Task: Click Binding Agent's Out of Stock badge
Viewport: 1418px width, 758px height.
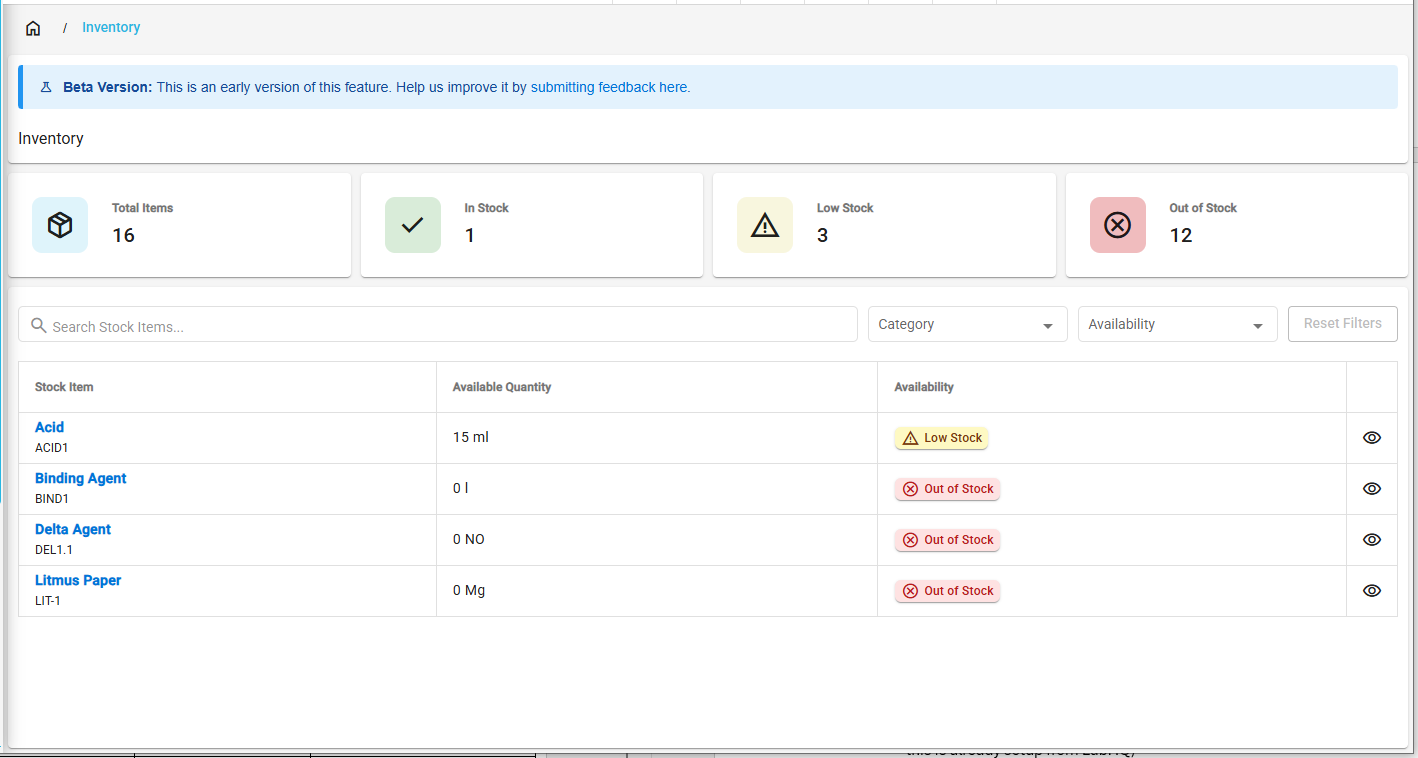Action: click(x=947, y=489)
